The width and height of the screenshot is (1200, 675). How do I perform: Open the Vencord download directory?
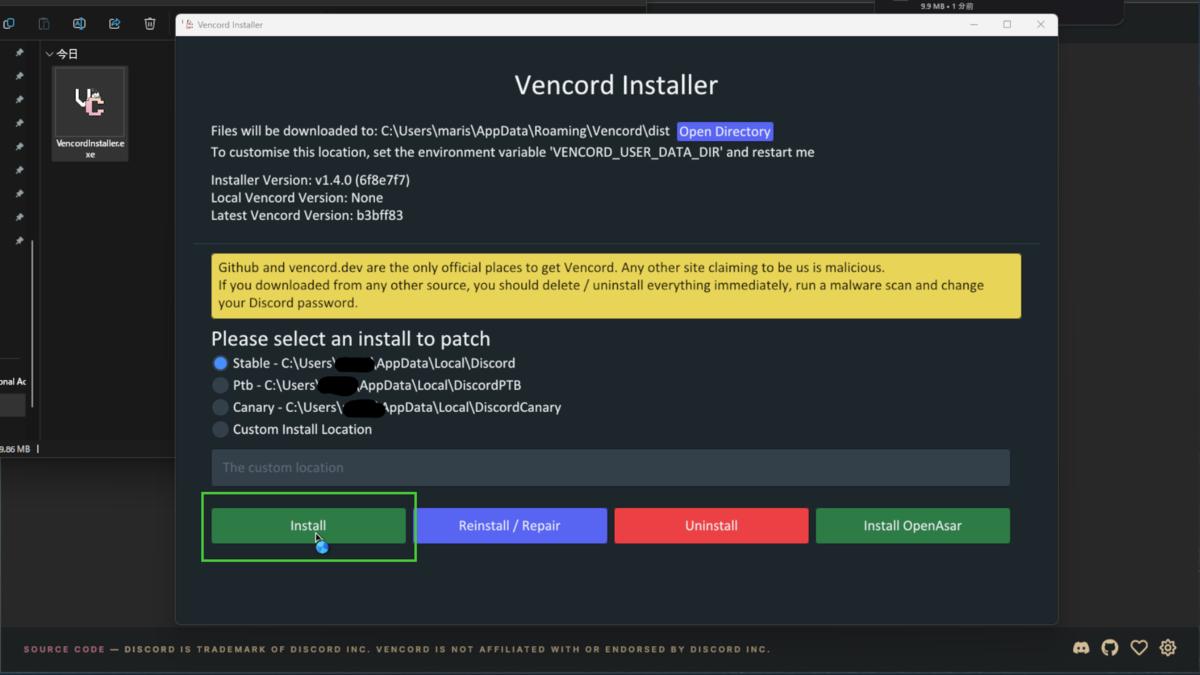point(725,131)
